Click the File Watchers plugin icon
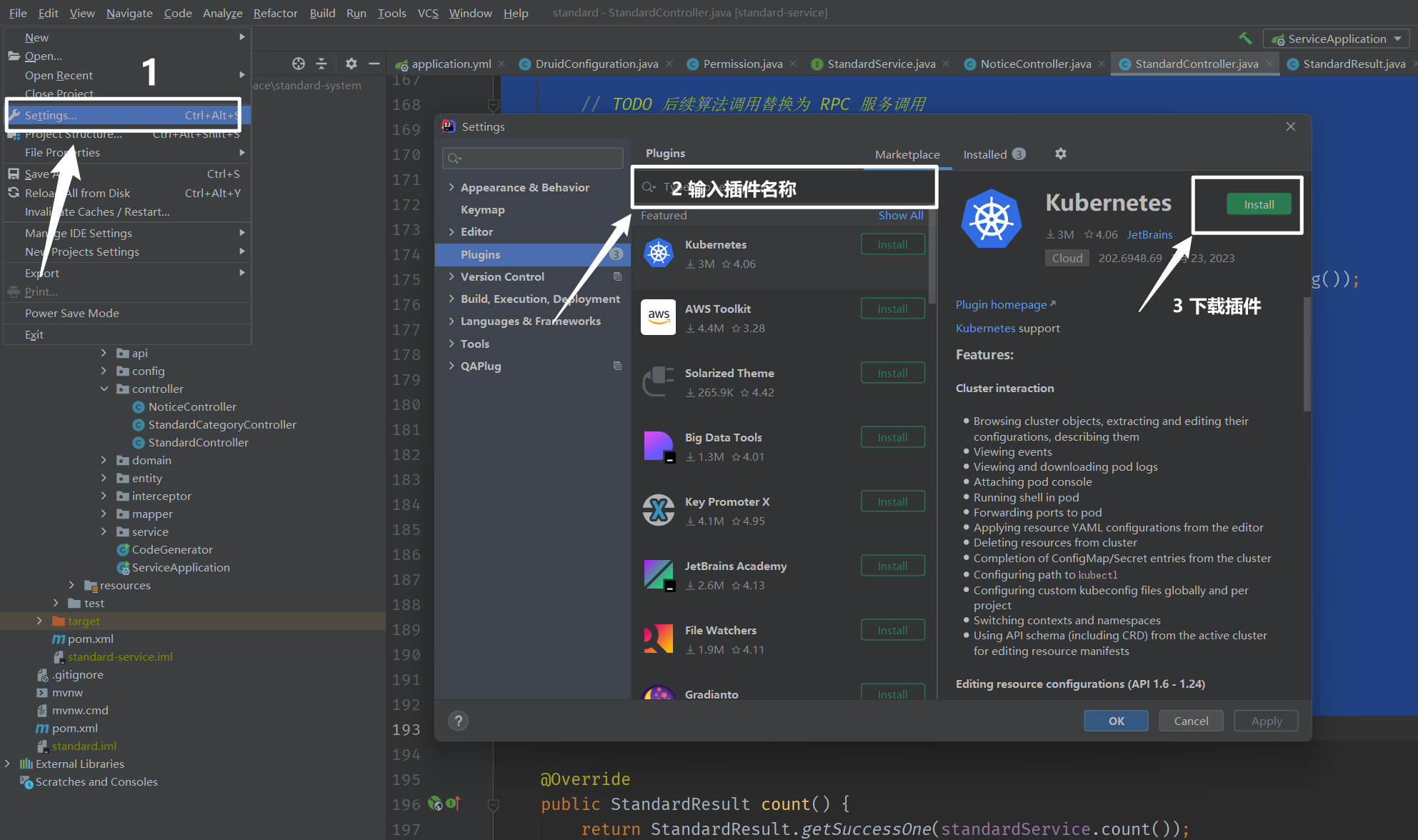 pyautogui.click(x=659, y=639)
